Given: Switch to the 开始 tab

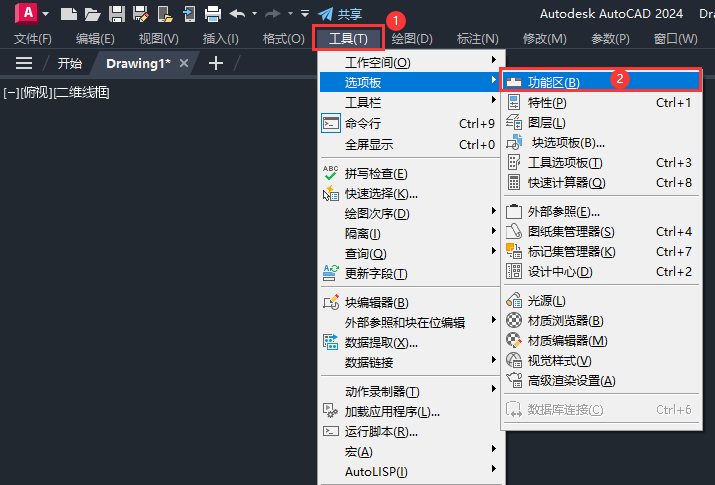Looking at the screenshot, I should (x=69, y=63).
